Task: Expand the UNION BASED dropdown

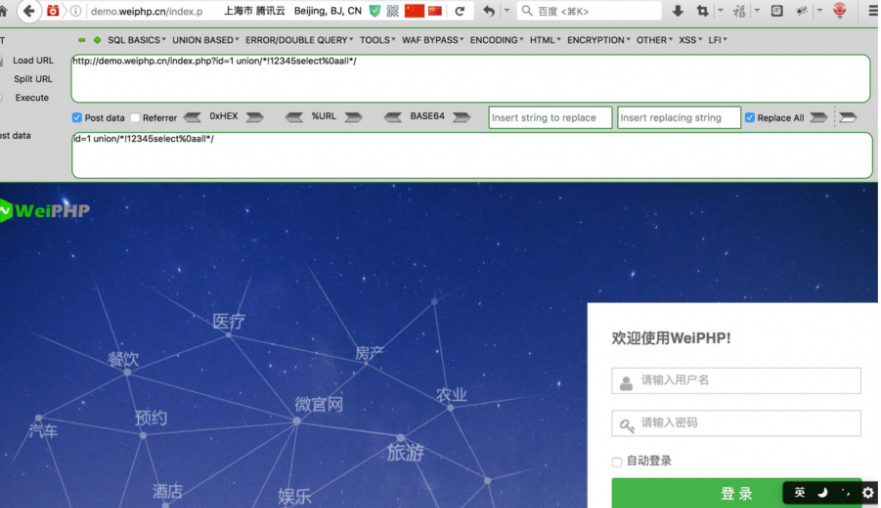Action: click(x=206, y=40)
